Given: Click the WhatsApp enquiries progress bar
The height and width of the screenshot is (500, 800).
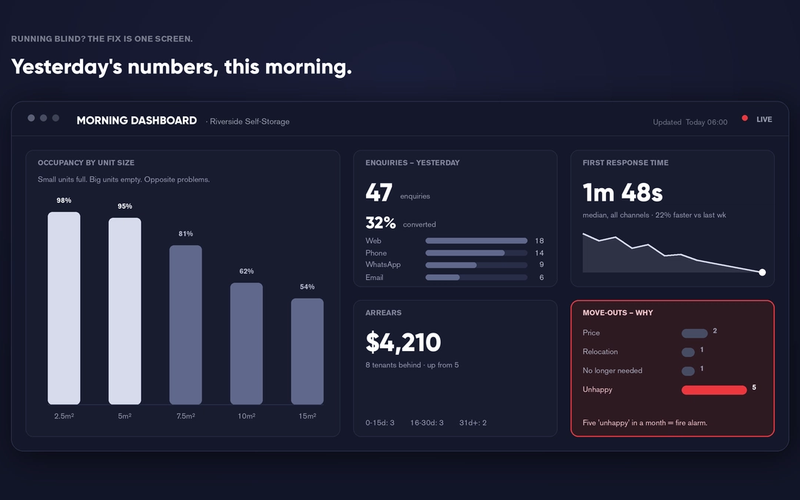Looking at the screenshot, I should (x=477, y=265).
